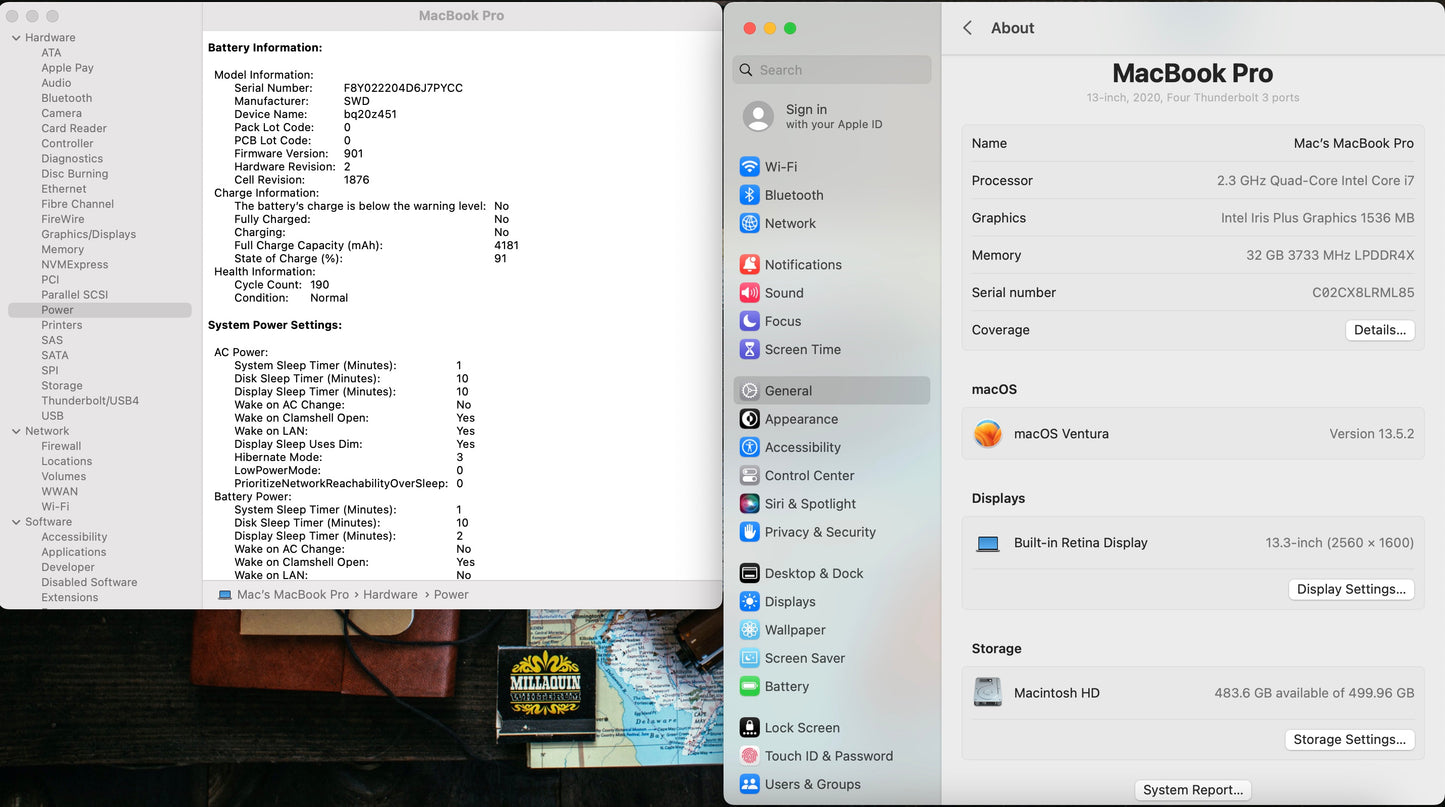The width and height of the screenshot is (1445, 807).
Task: Click the System Report button
Action: point(1193,790)
